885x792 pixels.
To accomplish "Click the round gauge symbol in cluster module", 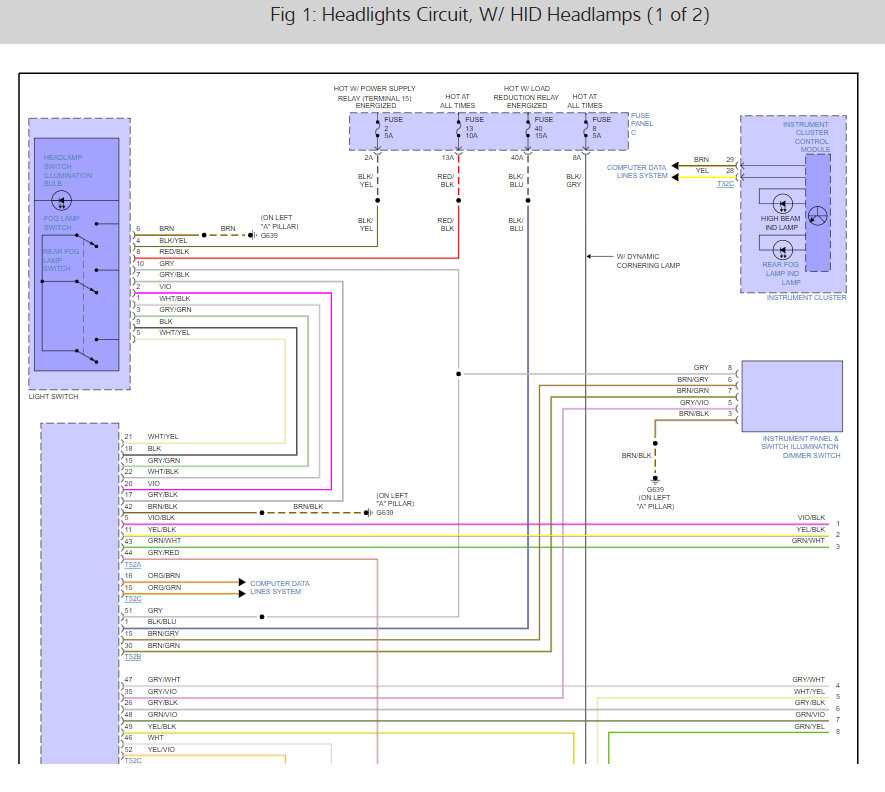I will (x=817, y=216).
